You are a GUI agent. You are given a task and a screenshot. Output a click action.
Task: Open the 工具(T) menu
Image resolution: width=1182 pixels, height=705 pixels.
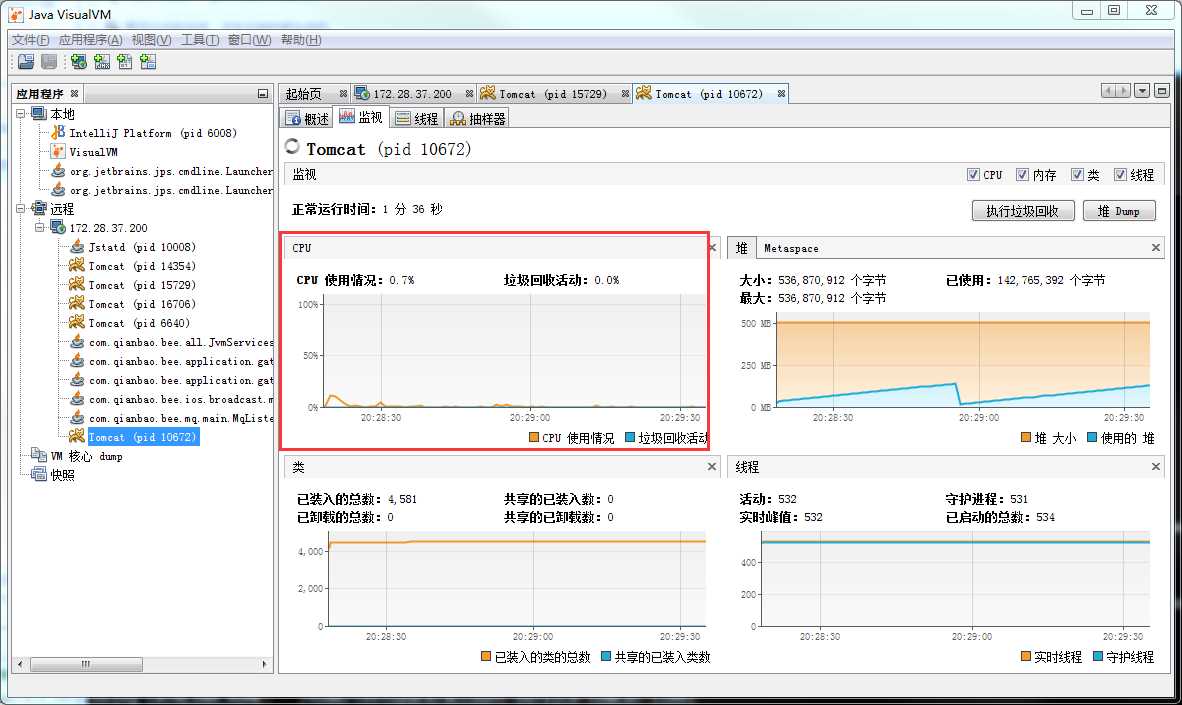(x=200, y=39)
